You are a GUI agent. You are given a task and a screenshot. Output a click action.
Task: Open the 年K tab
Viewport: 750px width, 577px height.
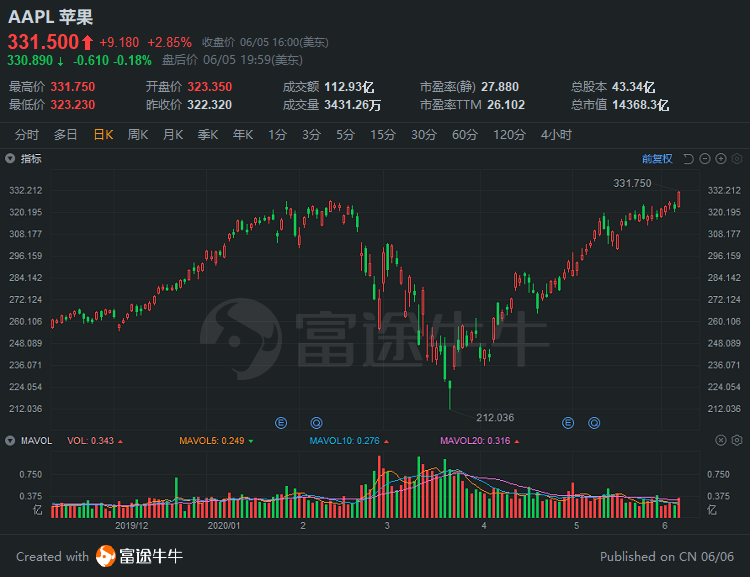[x=243, y=135]
